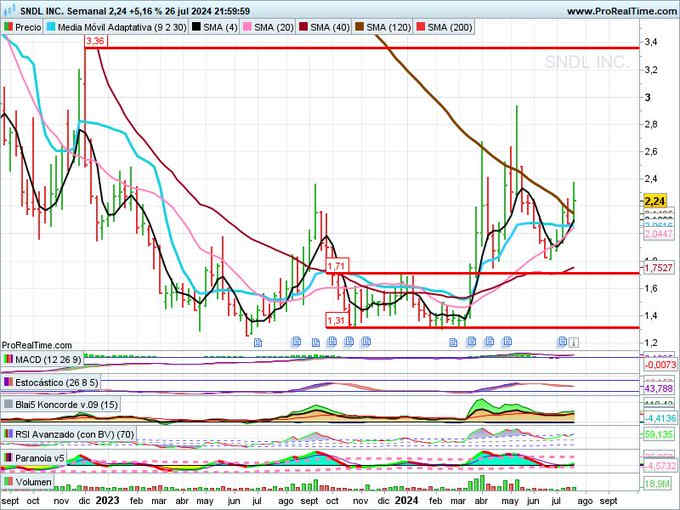680x510 pixels.
Task: Click the Estocástico indicator icon
Action: [x=8, y=382]
